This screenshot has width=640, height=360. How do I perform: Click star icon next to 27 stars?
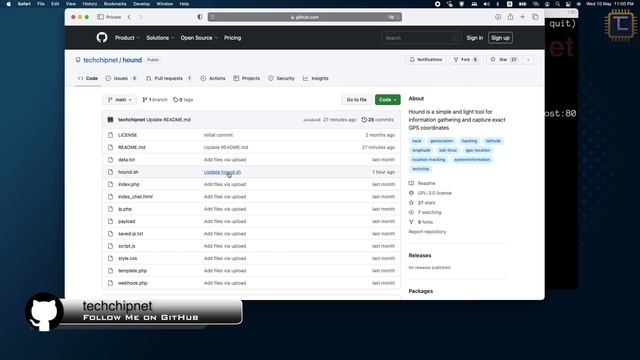(x=411, y=202)
